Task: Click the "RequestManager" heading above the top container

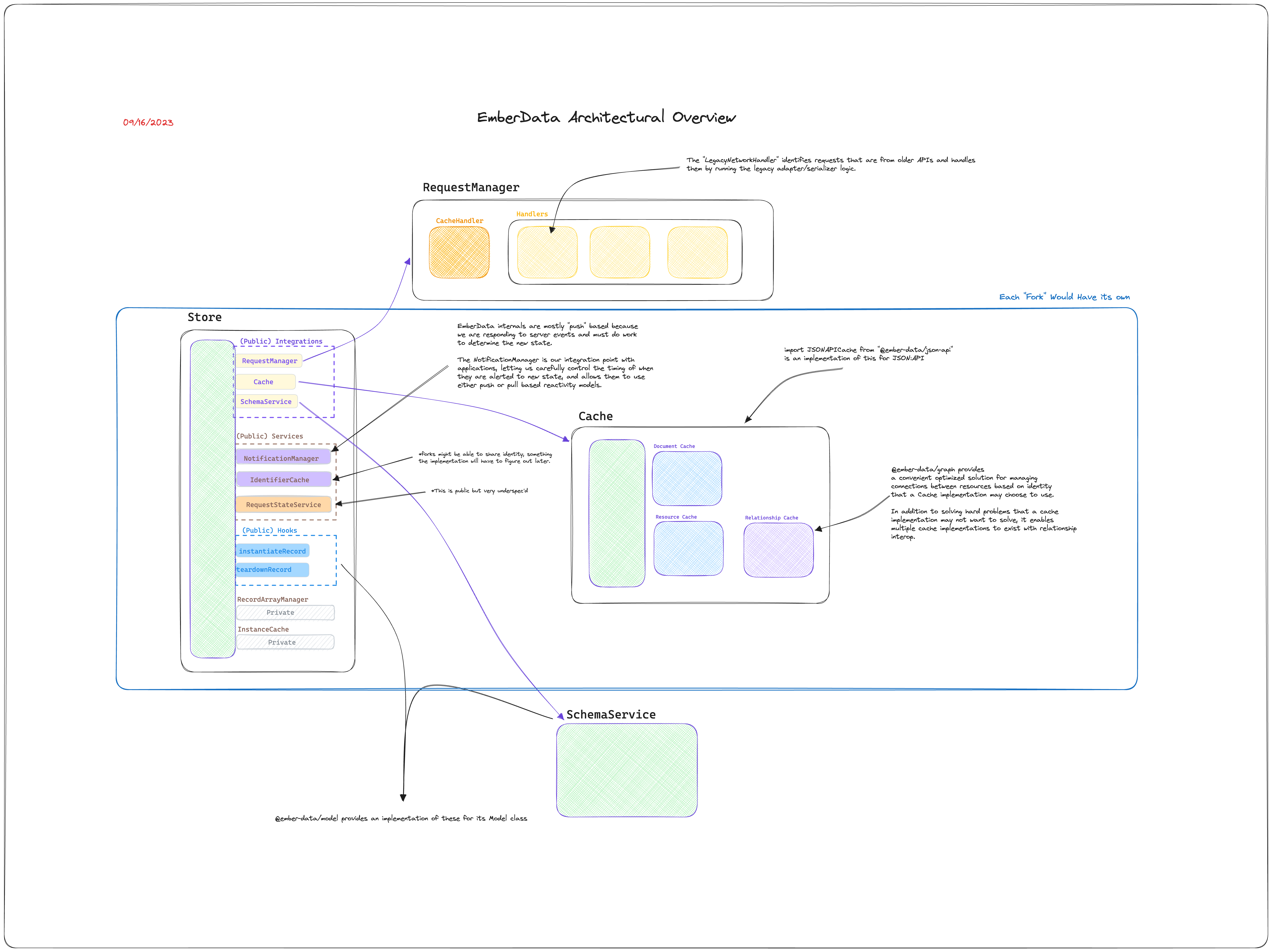Action: [471, 187]
